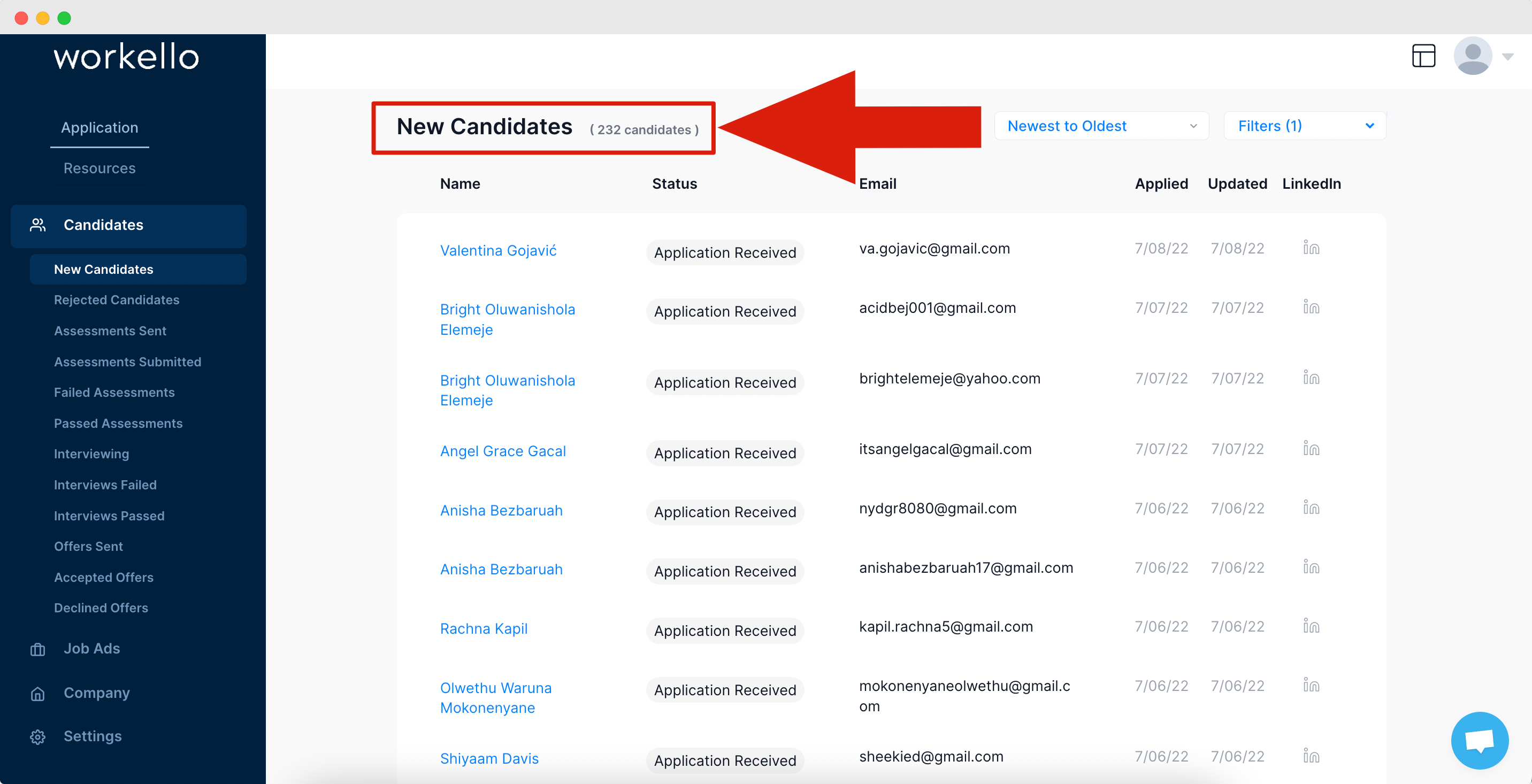Viewport: 1532px width, 784px height.
Task: Open Anisha Bezbaruah with anishabezbaruah17 email
Action: coord(501,570)
